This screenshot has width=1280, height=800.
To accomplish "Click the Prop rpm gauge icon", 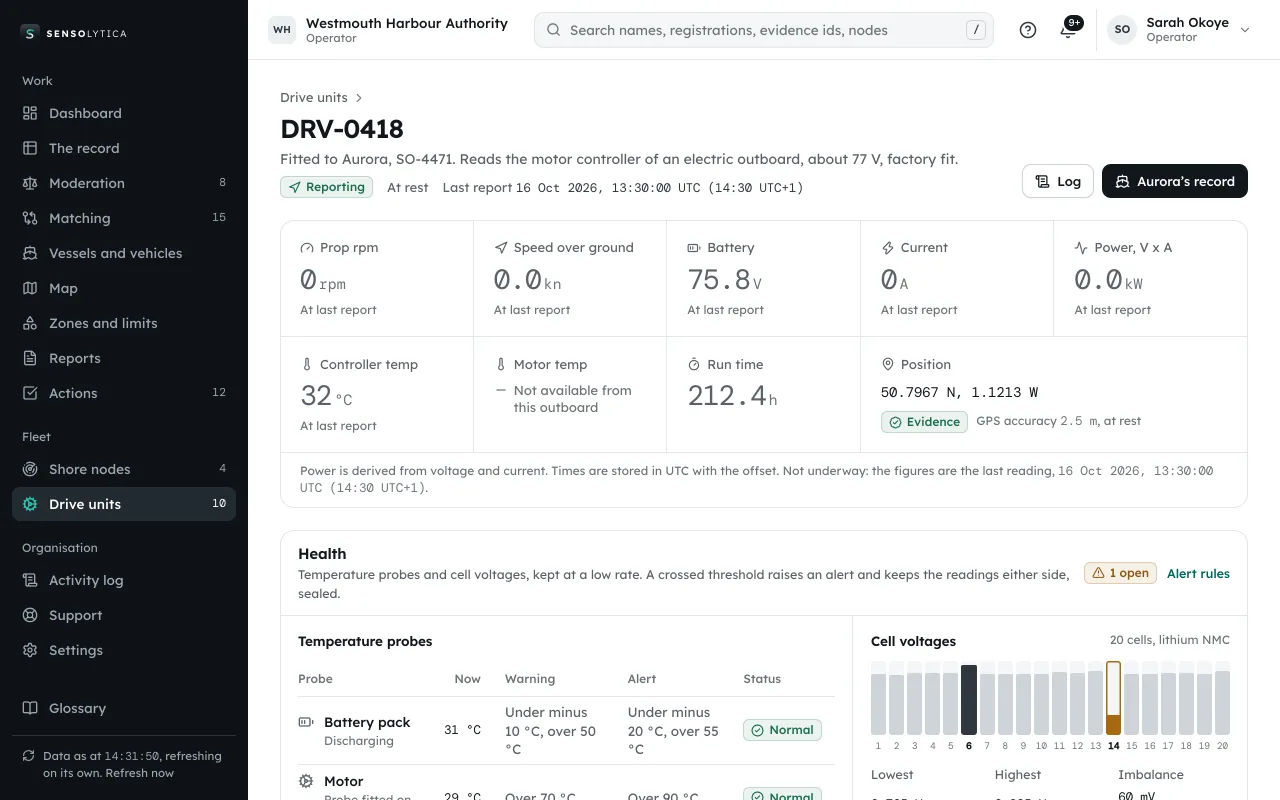I will (307, 248).
